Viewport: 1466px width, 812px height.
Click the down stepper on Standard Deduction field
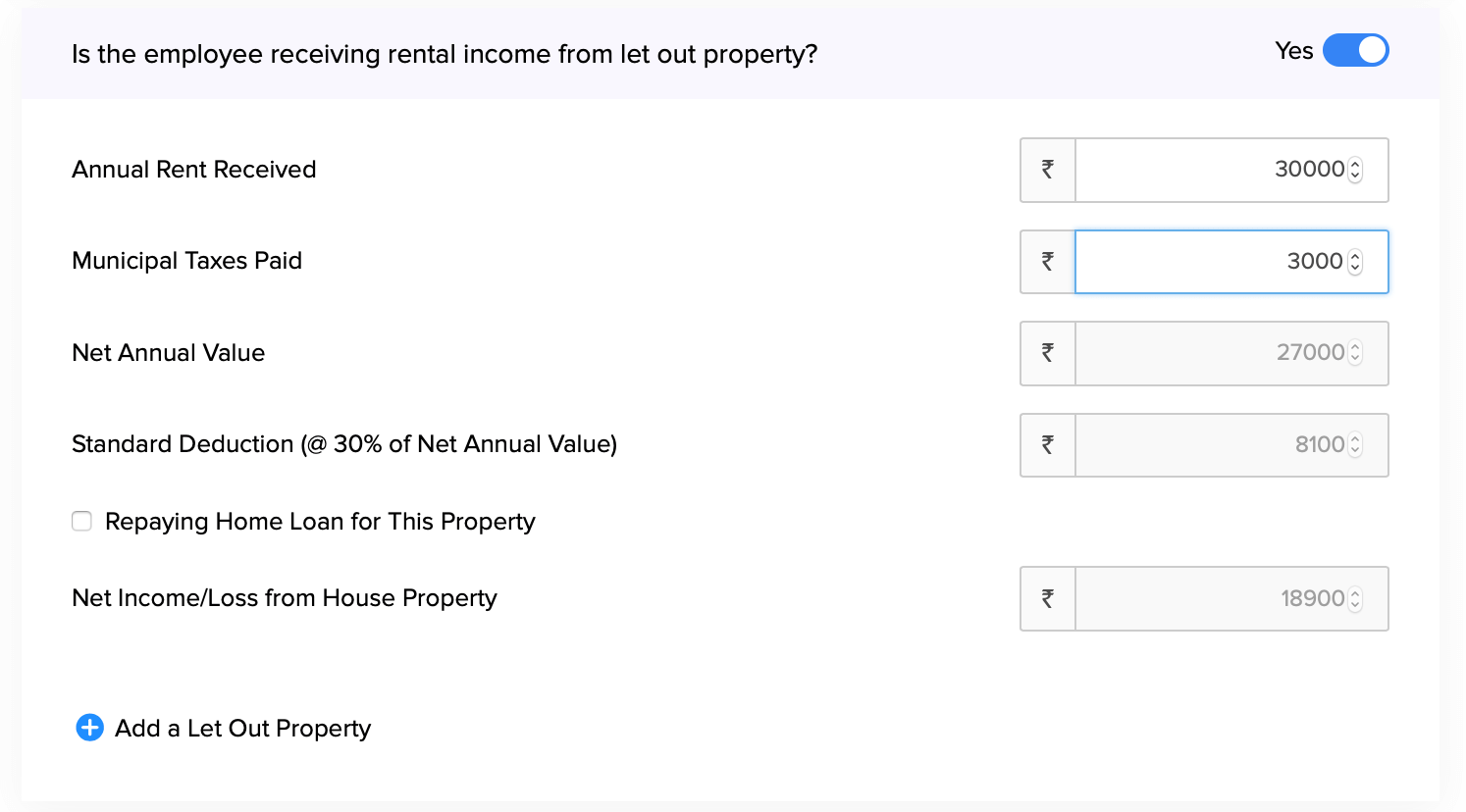click(1354, 450)
